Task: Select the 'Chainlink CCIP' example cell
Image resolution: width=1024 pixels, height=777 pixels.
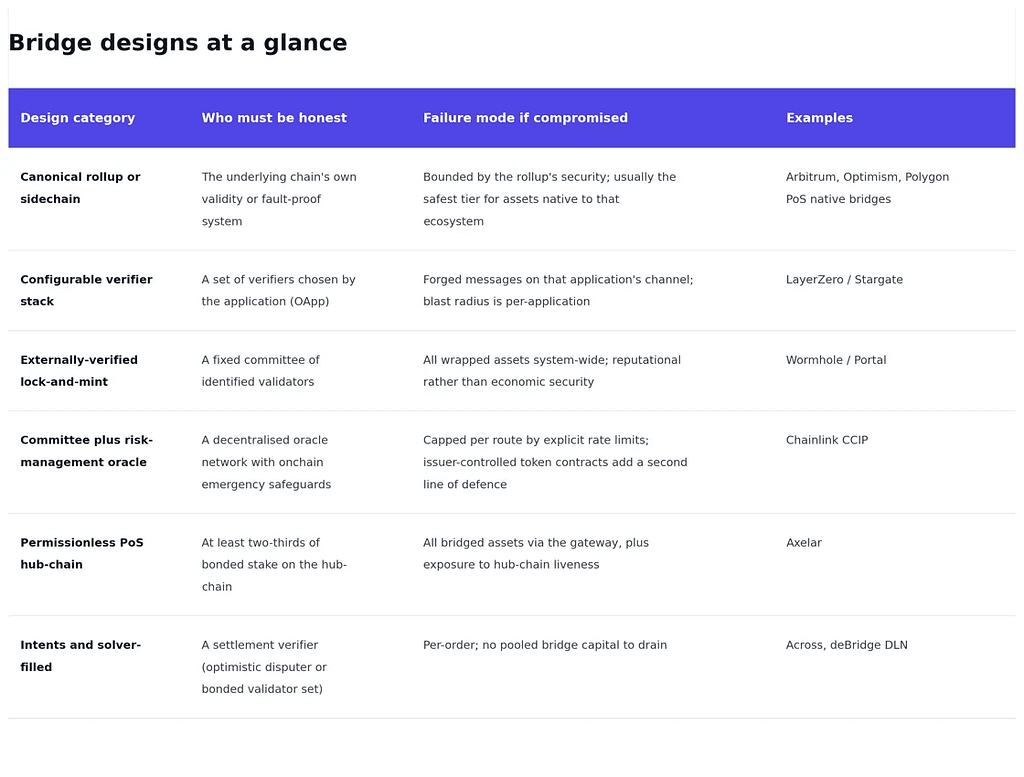Action: pos(827,440)
